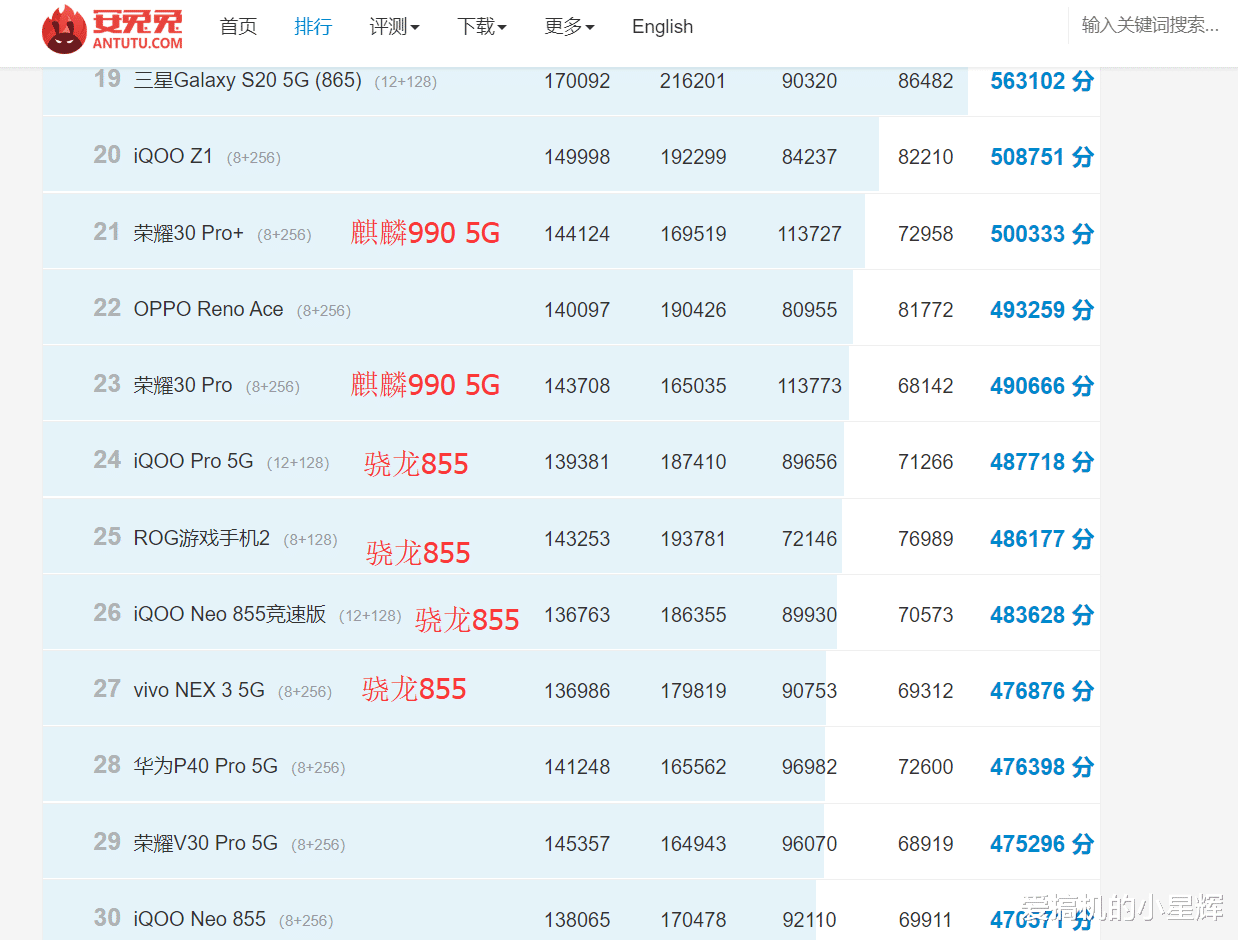This screenshot has height=940, width=1238.
Task: Click rank number 20
Action: tap(107, 155)
